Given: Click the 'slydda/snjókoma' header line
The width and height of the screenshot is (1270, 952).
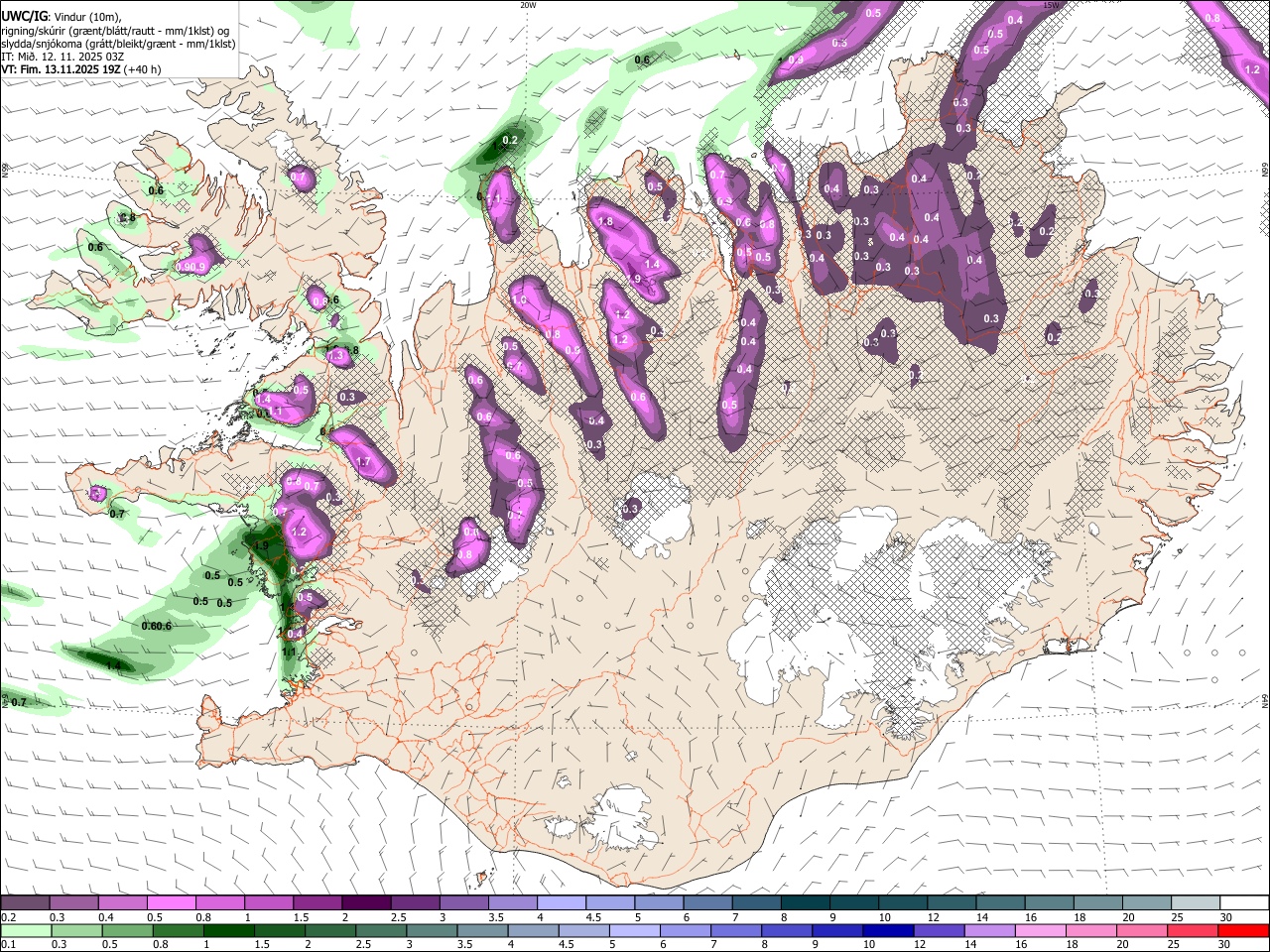Looking at the screenshot, I should pyautogui.click(x=118, y=44).
